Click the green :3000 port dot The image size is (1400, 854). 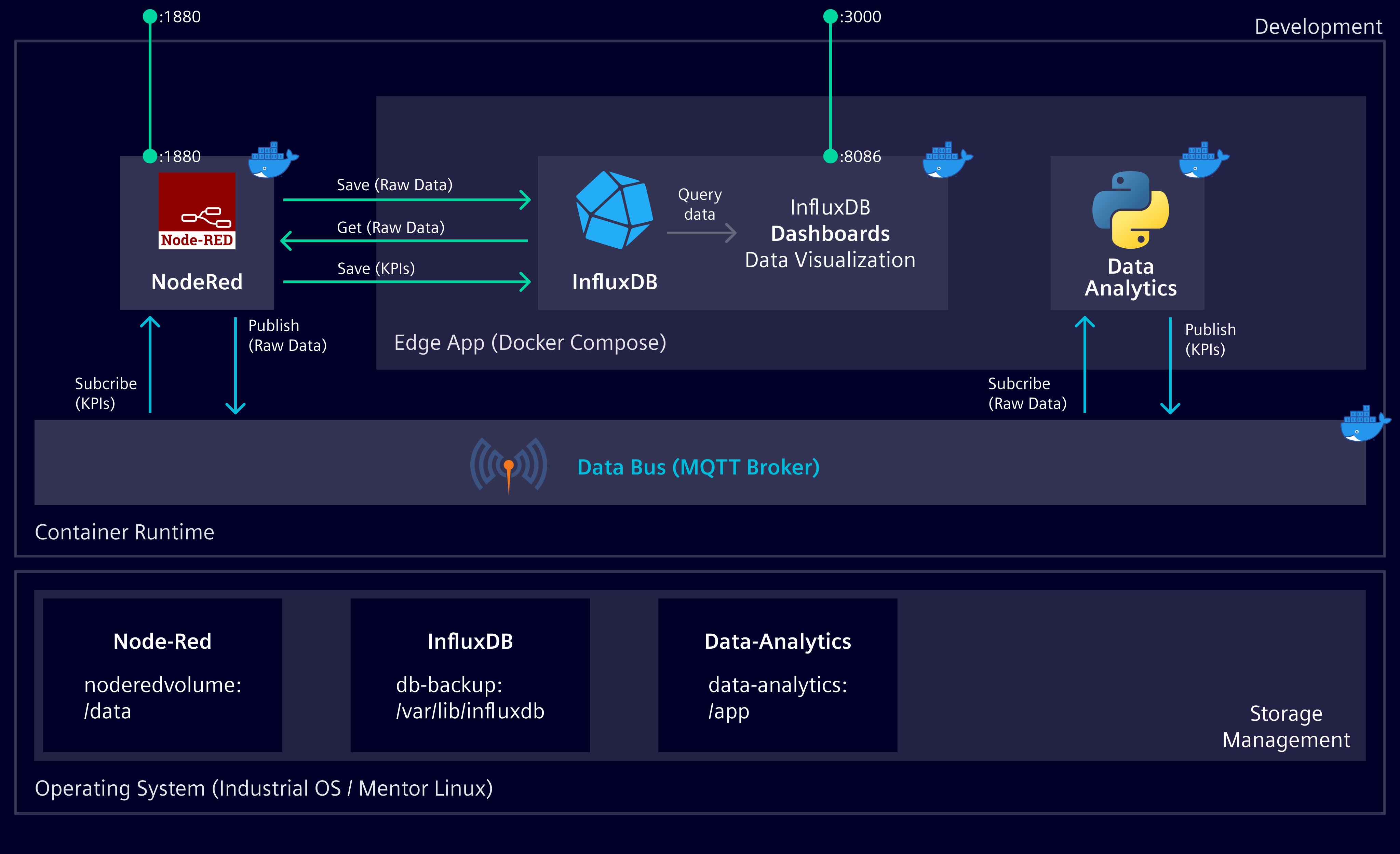[830, 16]
